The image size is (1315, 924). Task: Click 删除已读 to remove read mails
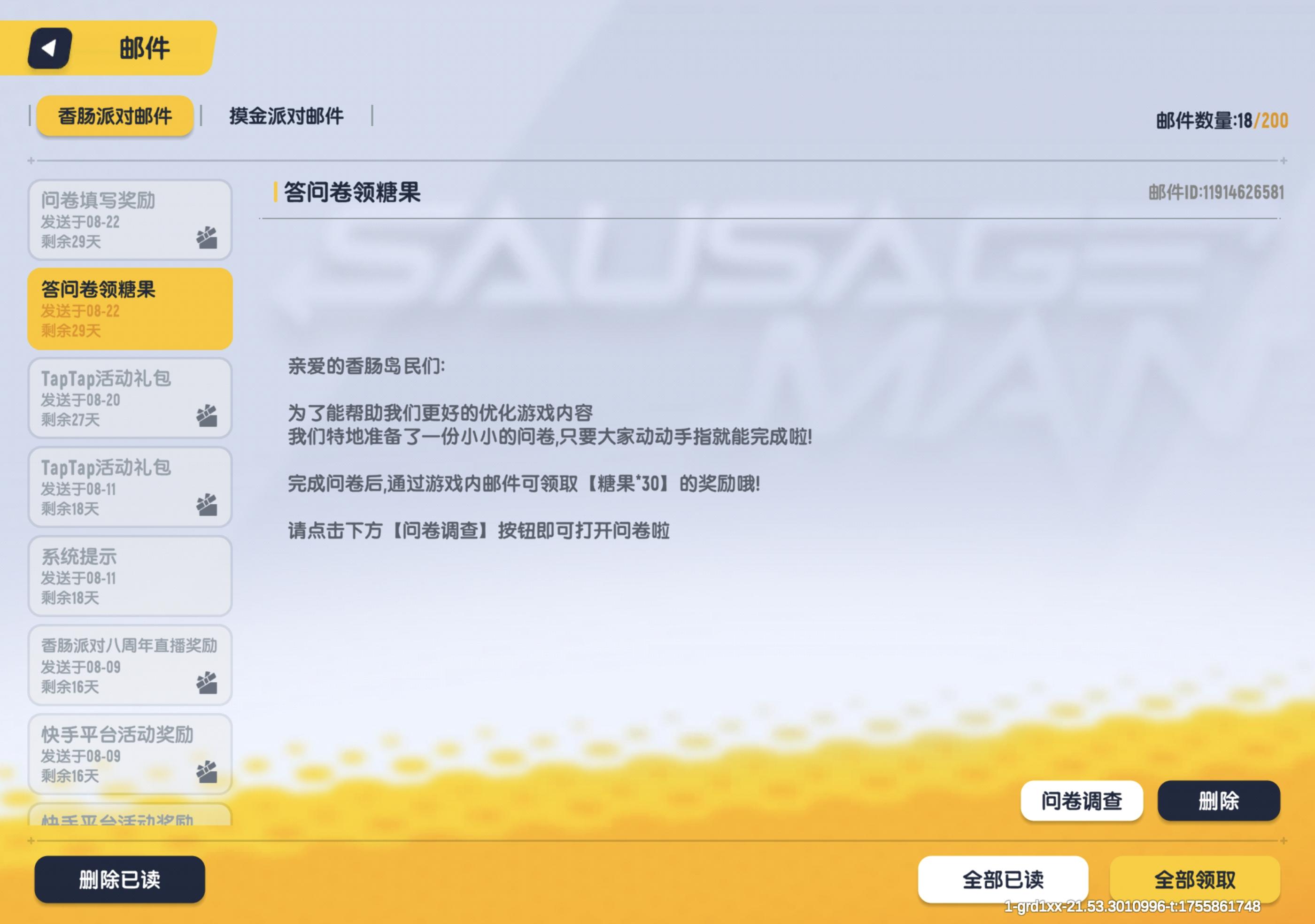[120, 879]
